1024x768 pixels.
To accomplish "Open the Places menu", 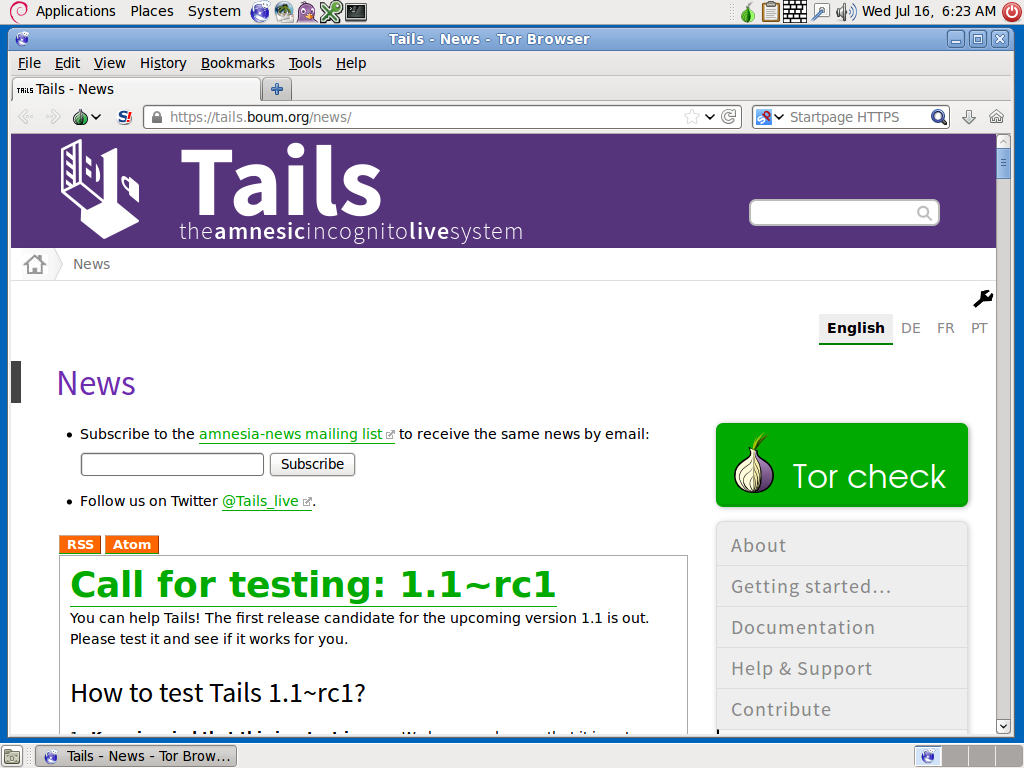I will tap(152, 11).
